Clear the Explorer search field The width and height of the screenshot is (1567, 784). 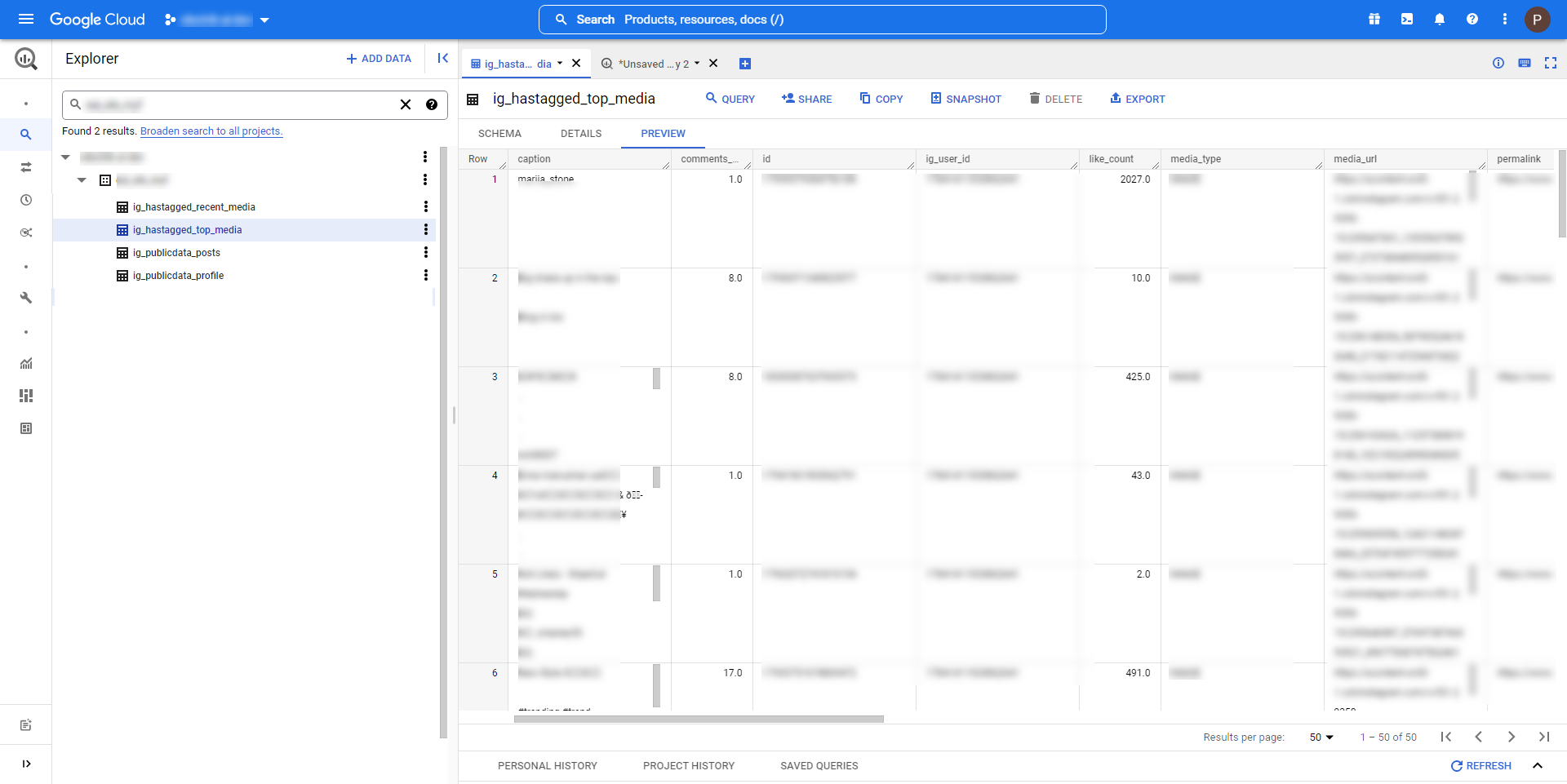point(406,104)
